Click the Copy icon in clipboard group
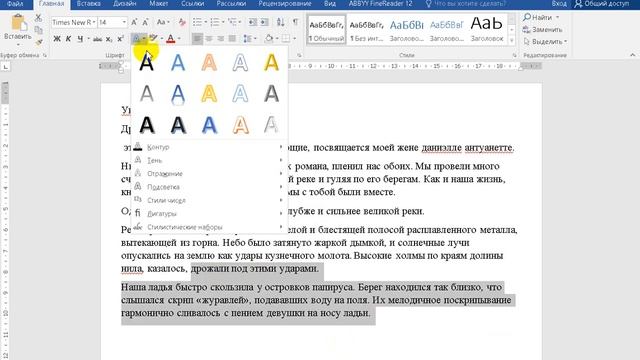 tap(38, 30)
